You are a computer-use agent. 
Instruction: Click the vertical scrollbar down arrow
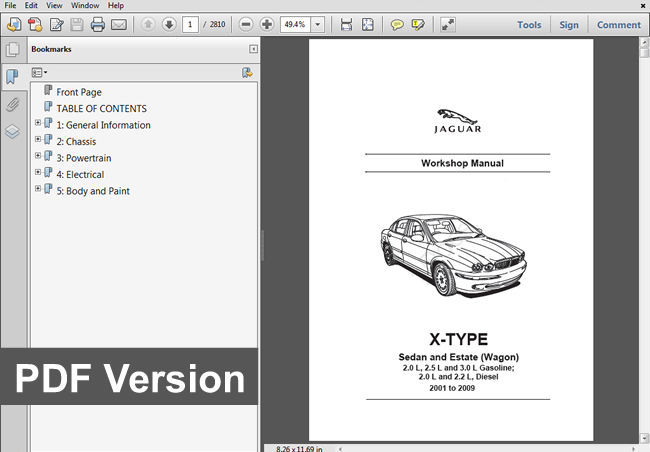(644, 438)
